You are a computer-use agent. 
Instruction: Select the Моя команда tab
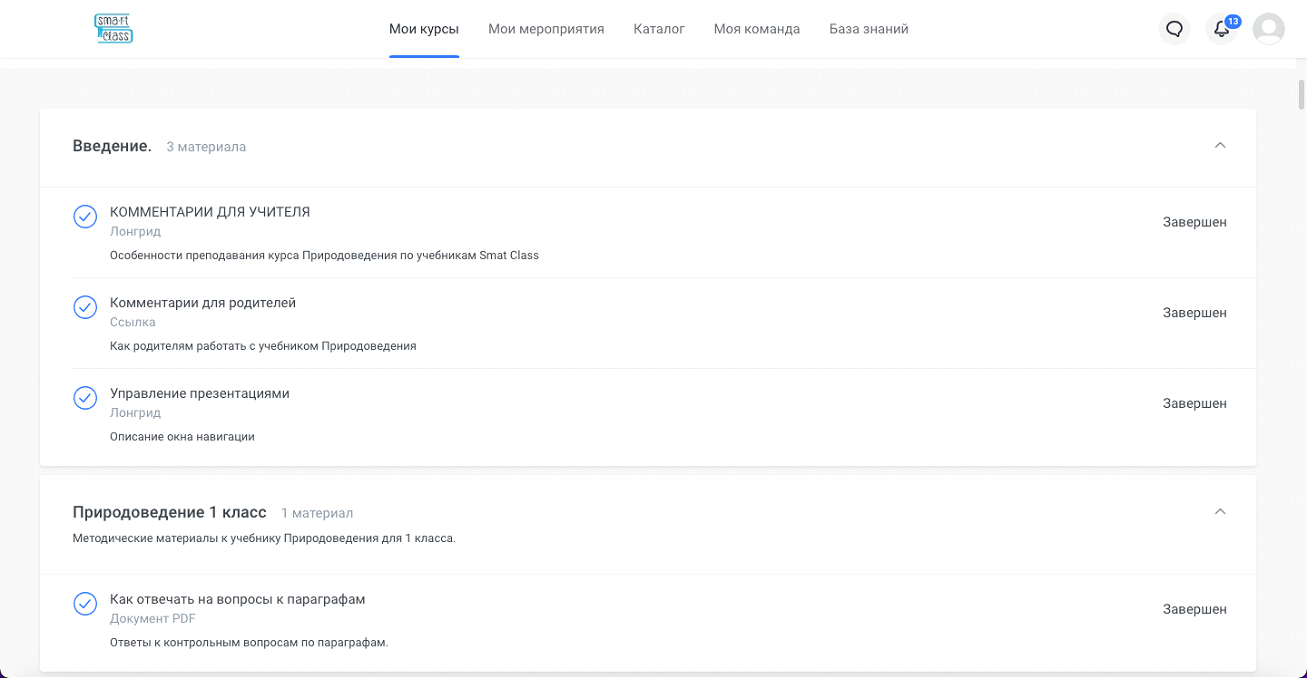[x=757, y=29]
